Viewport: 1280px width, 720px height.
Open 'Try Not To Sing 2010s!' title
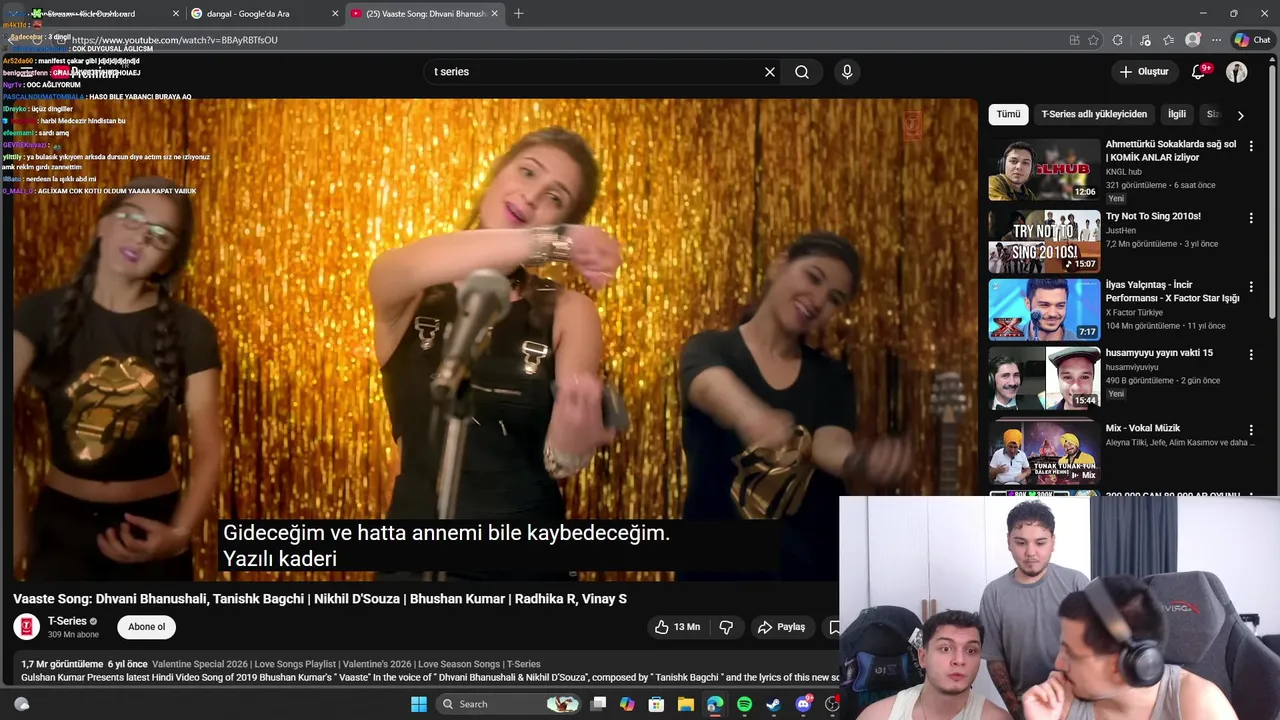click(1153, 216)
